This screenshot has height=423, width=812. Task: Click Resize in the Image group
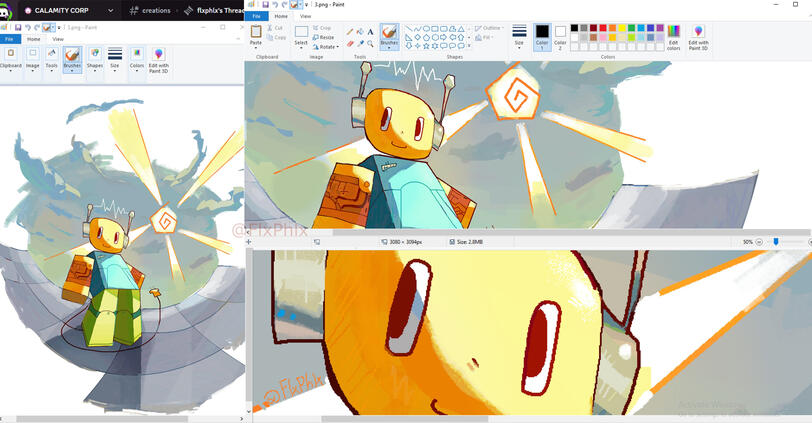pos(324,37)
